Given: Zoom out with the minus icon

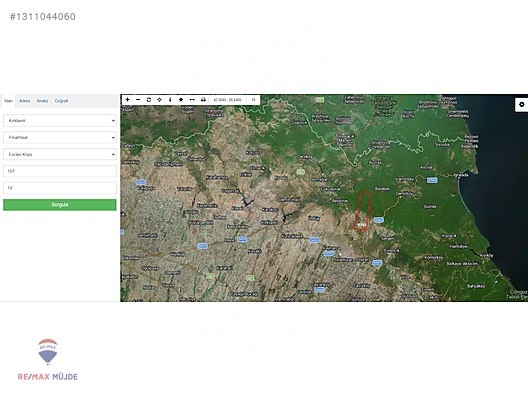Looking at the screenshot, I should 138,100.
